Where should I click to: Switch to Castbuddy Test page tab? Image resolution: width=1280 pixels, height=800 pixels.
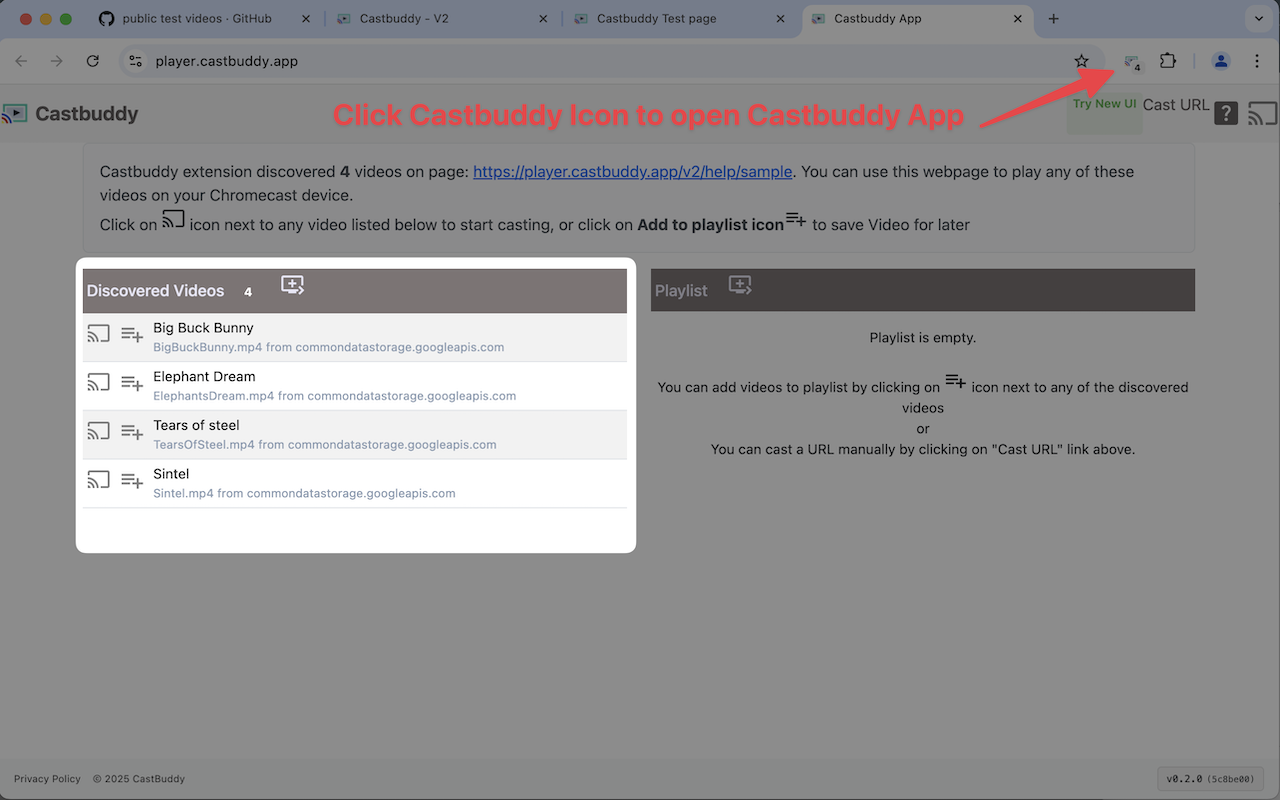656,18
